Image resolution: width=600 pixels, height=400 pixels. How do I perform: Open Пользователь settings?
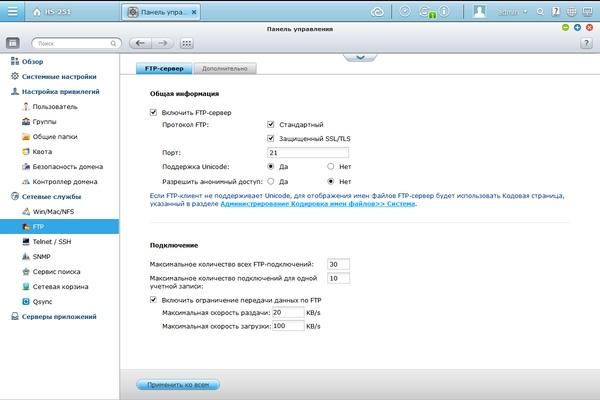50,106
